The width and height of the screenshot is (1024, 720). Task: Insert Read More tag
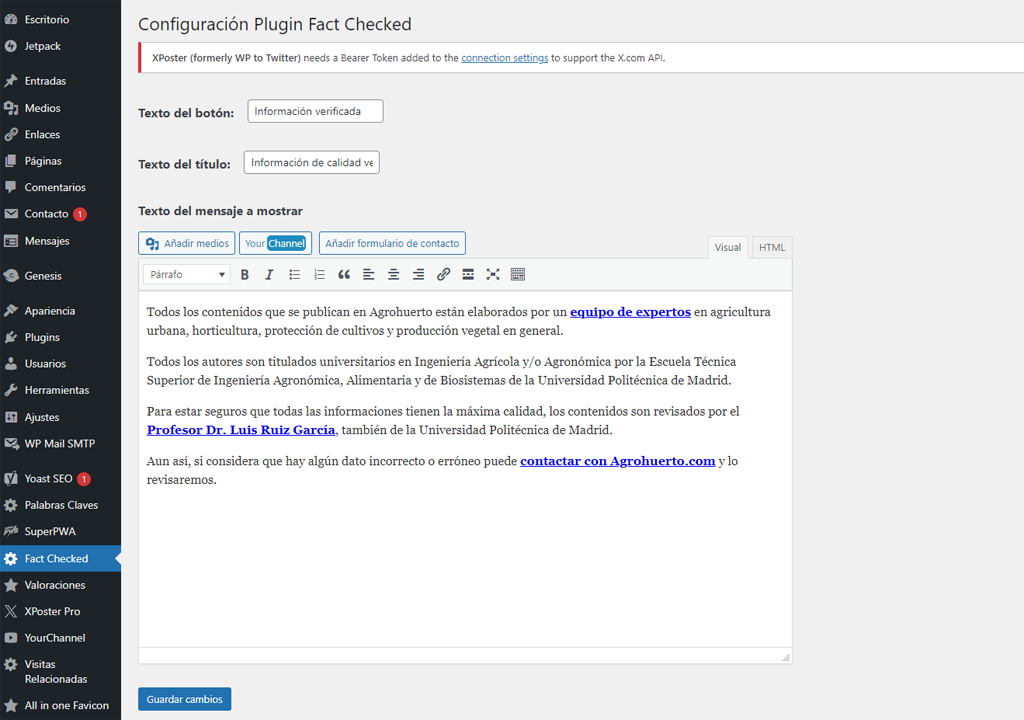[x=468, y=274]
